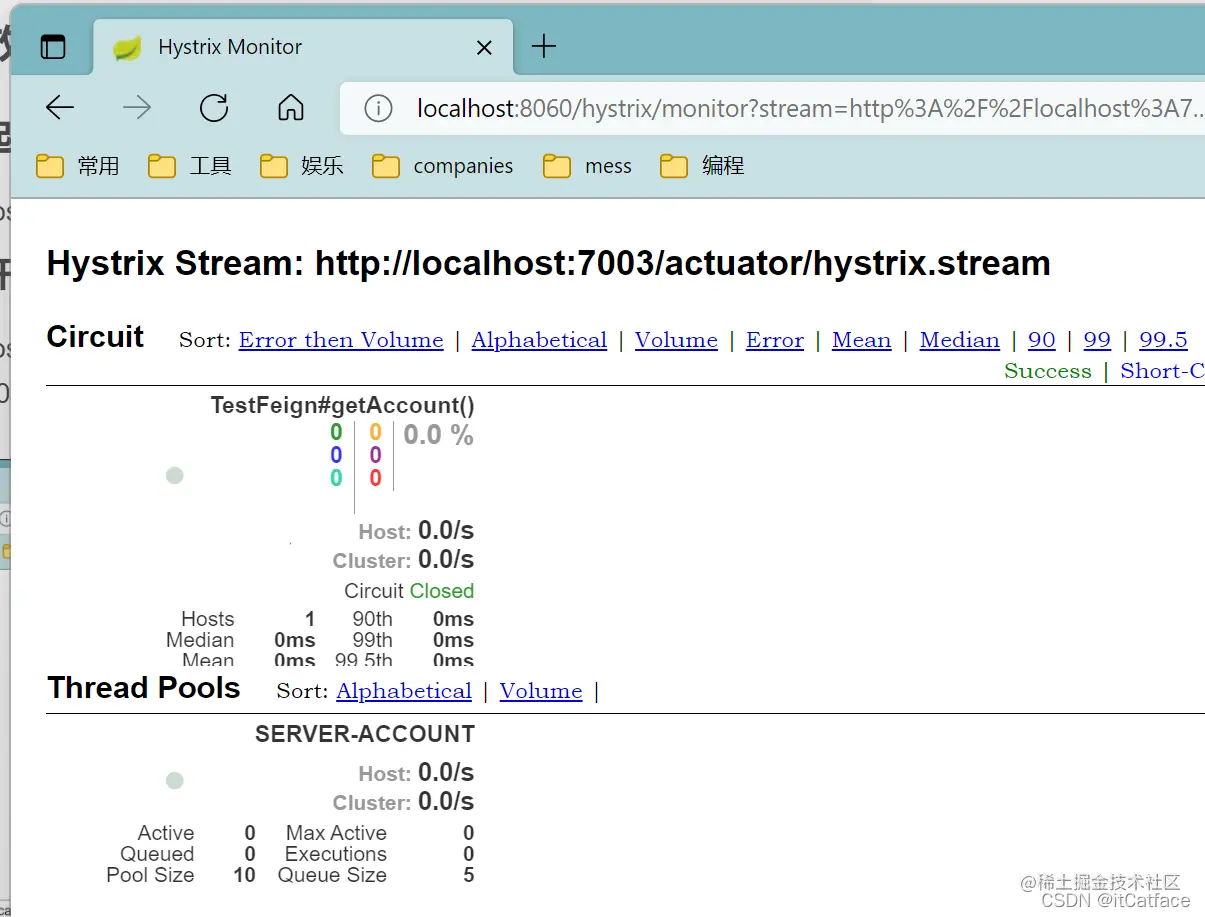This screenshot has height=917, width=1205.
Task: Open a new tab with plus icon
Action: point(543,46)
